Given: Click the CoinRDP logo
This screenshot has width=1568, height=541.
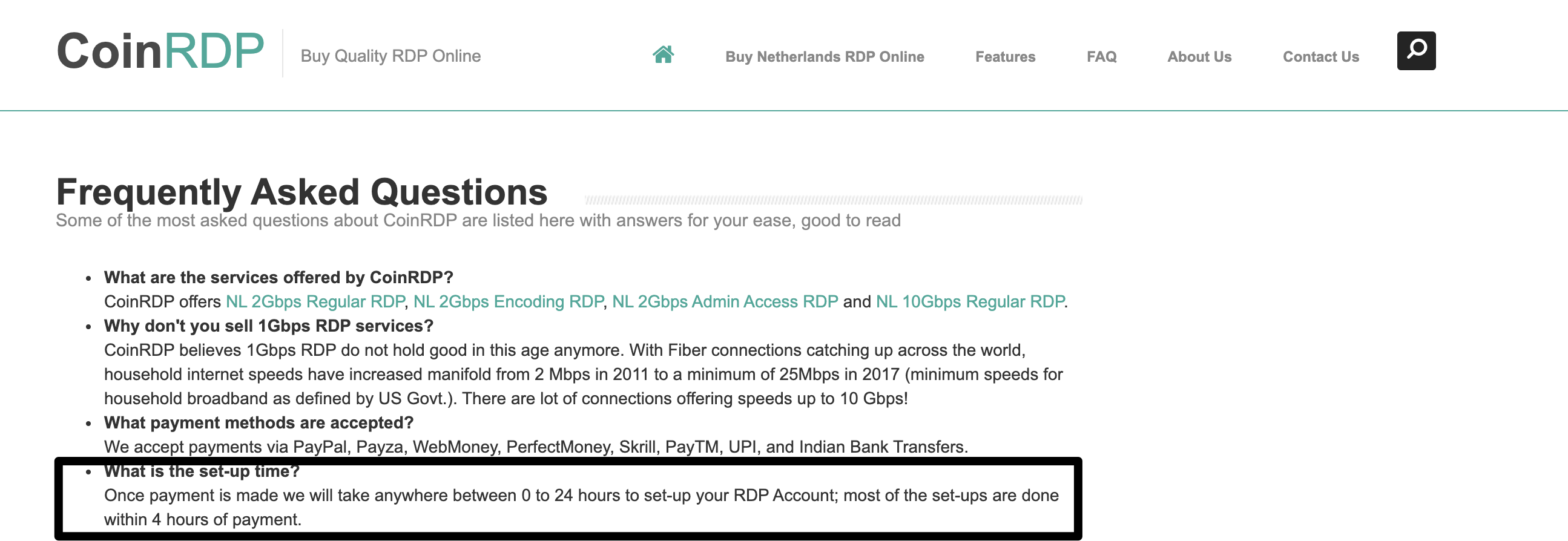Looking at the screenshot, I should 160,51.
